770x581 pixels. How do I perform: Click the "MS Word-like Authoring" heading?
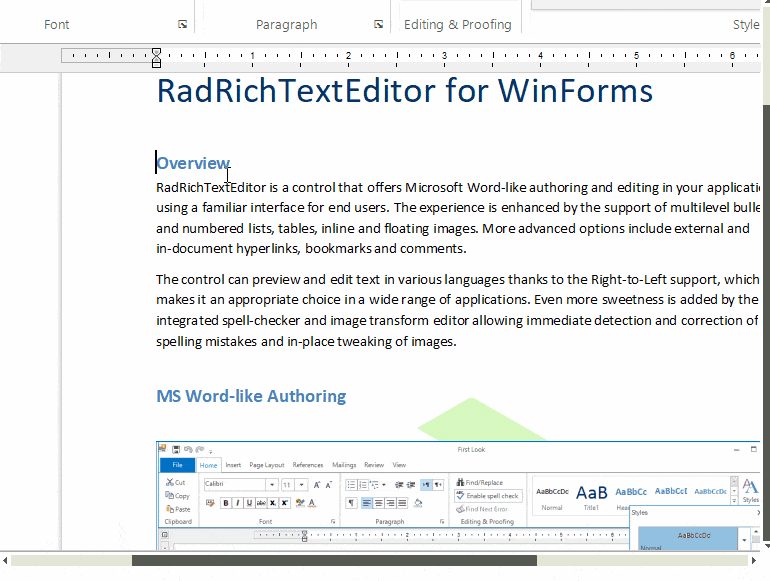click(x=251, y=396)
